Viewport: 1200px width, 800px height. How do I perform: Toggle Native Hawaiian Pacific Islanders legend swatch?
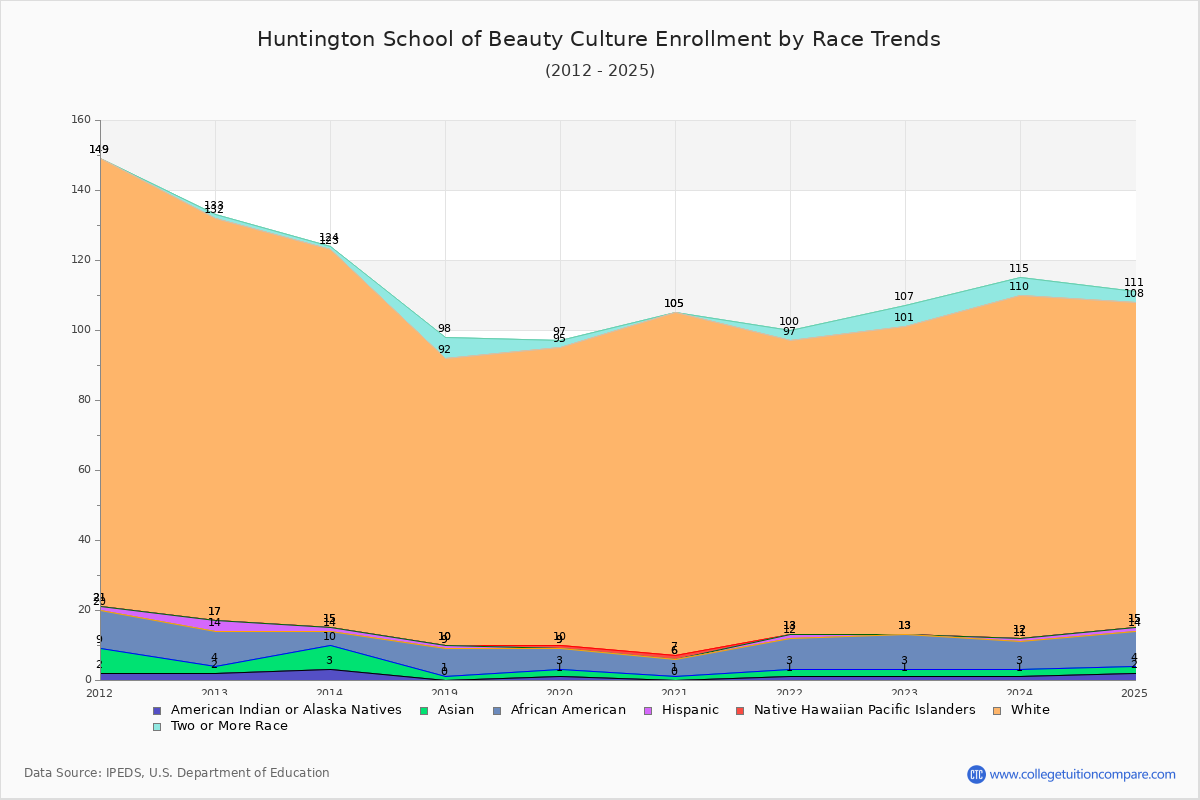coord(740,710)
